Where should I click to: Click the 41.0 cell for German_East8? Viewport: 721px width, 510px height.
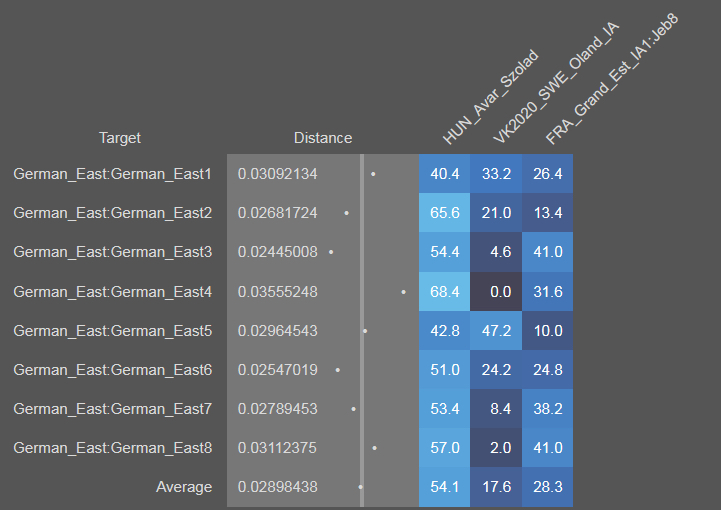(x=548, y=448)
